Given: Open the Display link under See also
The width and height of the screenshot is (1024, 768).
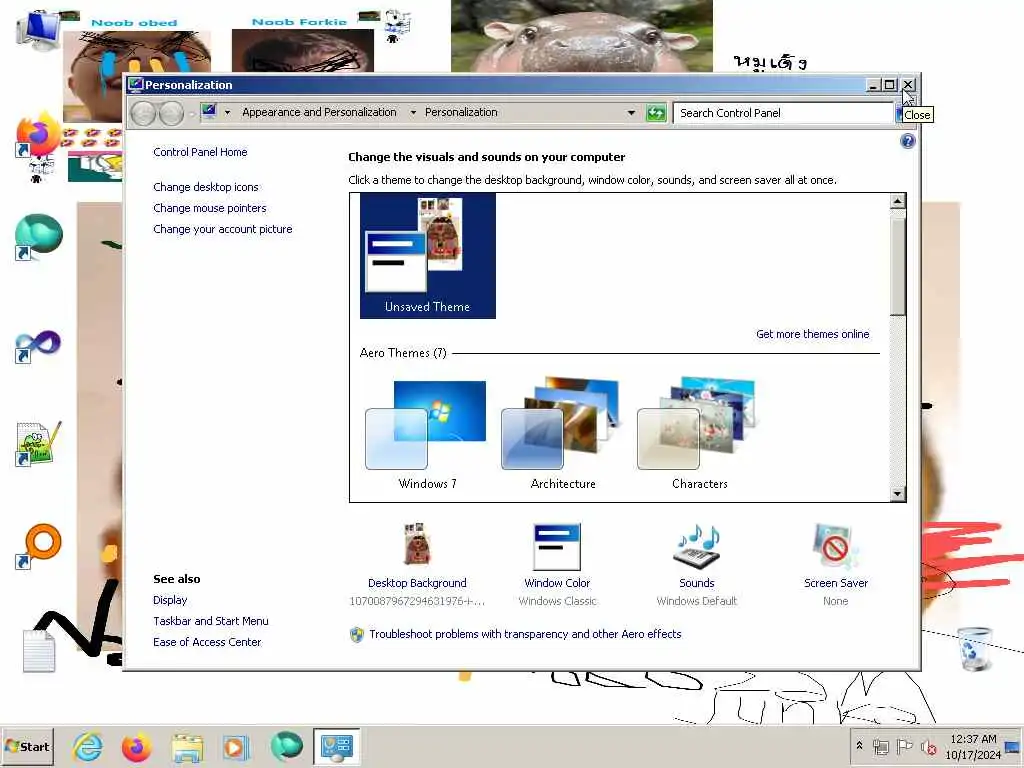Looking at the screenshot, I should 170,600.
